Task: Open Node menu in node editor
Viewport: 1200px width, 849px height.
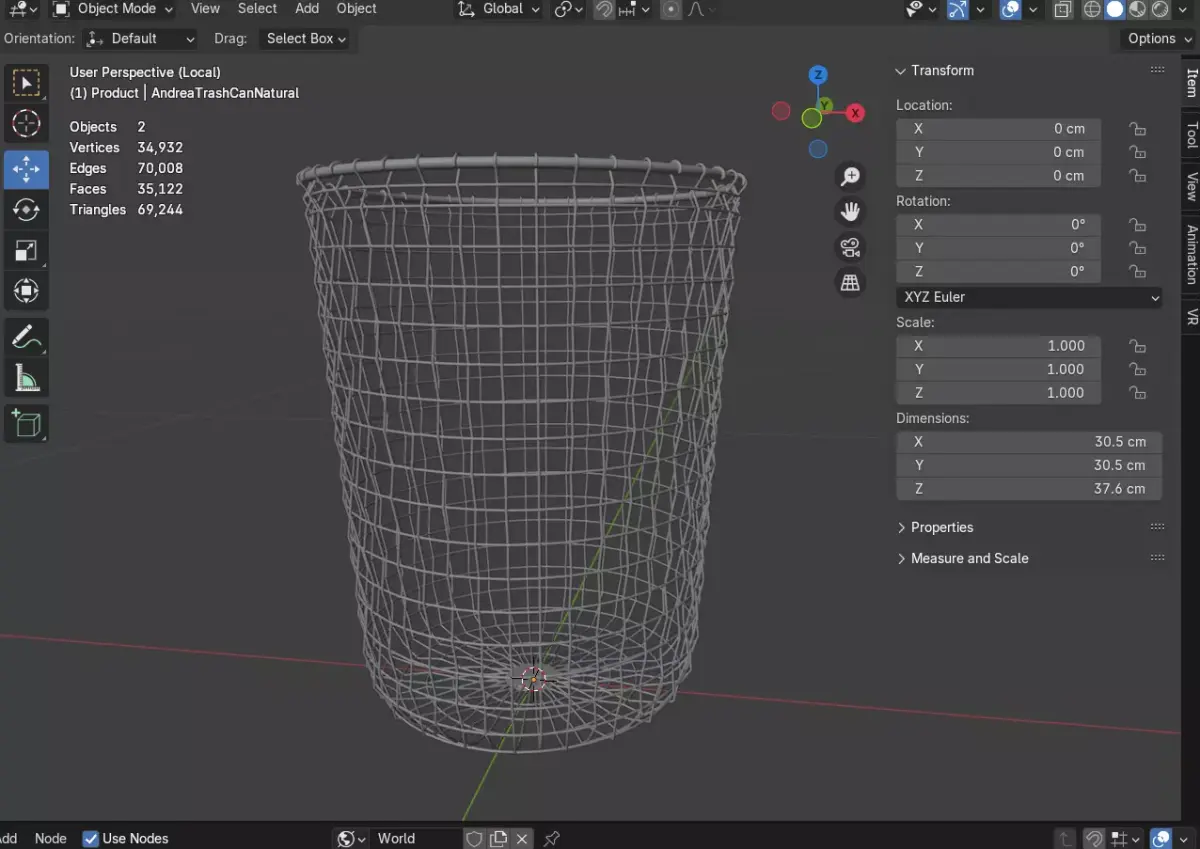Action: click(x=50, y=838)
